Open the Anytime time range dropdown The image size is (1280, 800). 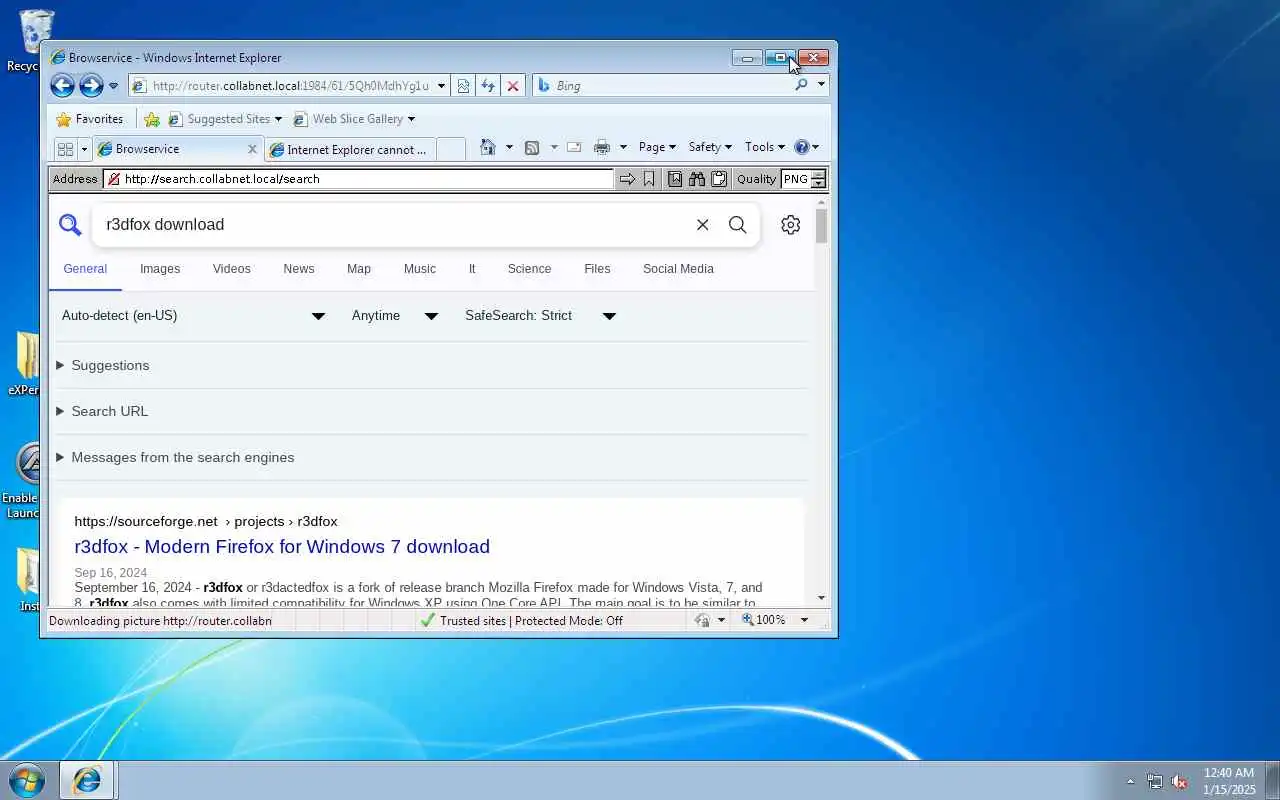coord(395,316)
